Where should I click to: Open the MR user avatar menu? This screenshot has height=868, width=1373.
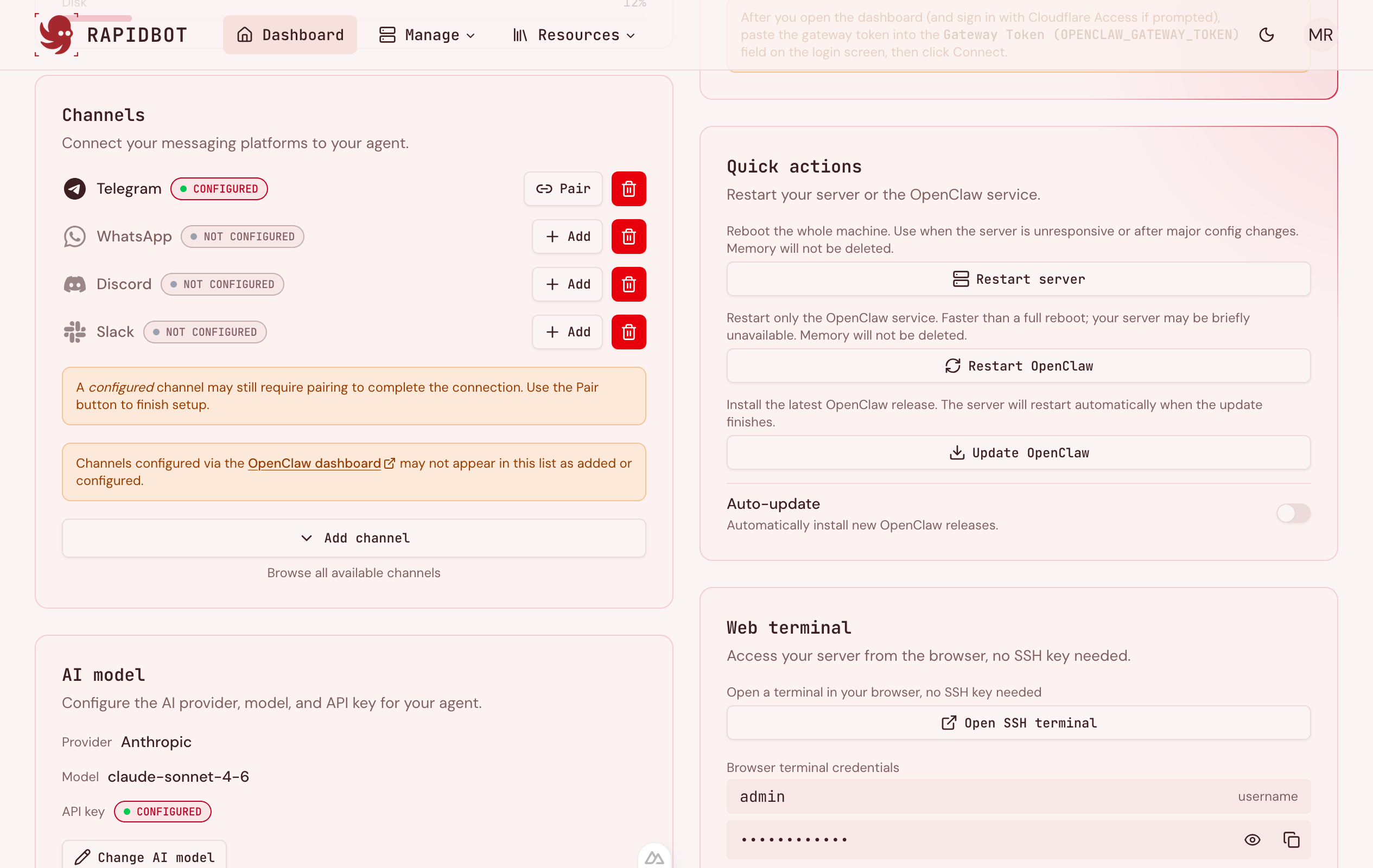pyautogui.click(x=1320, y=35)
